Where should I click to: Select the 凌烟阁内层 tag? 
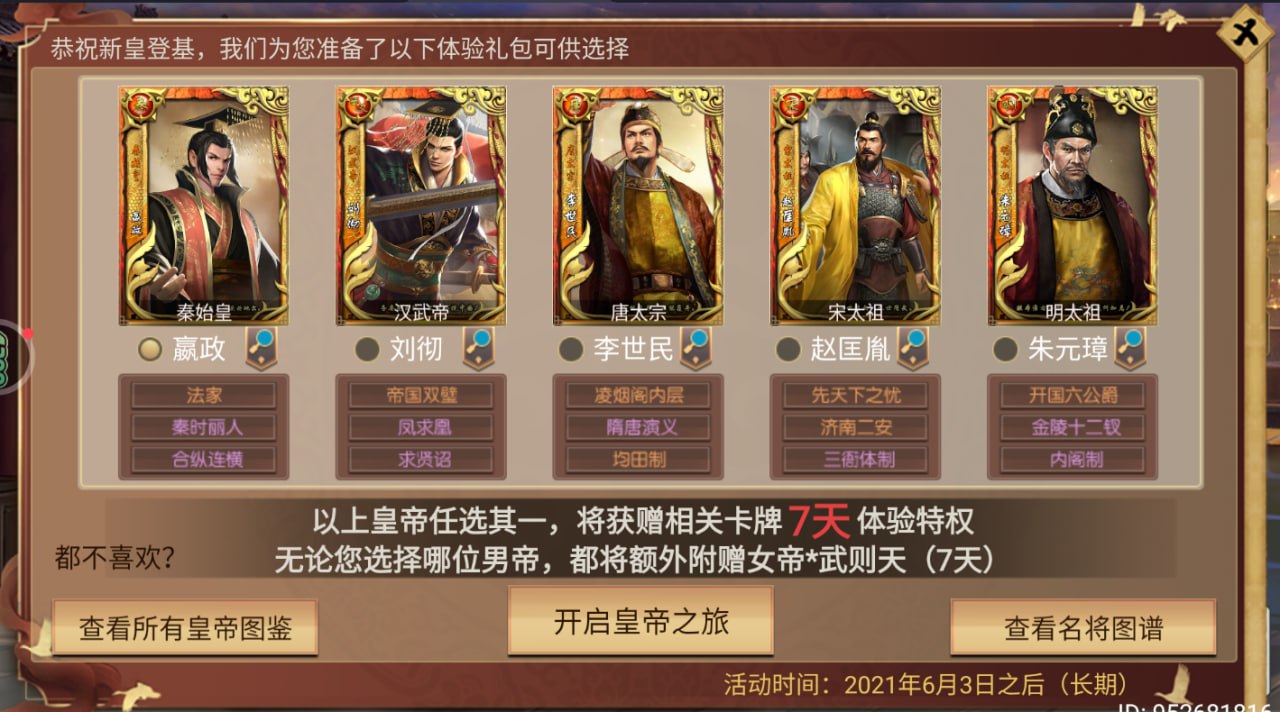pyautogui.click(x=638, y=395)
